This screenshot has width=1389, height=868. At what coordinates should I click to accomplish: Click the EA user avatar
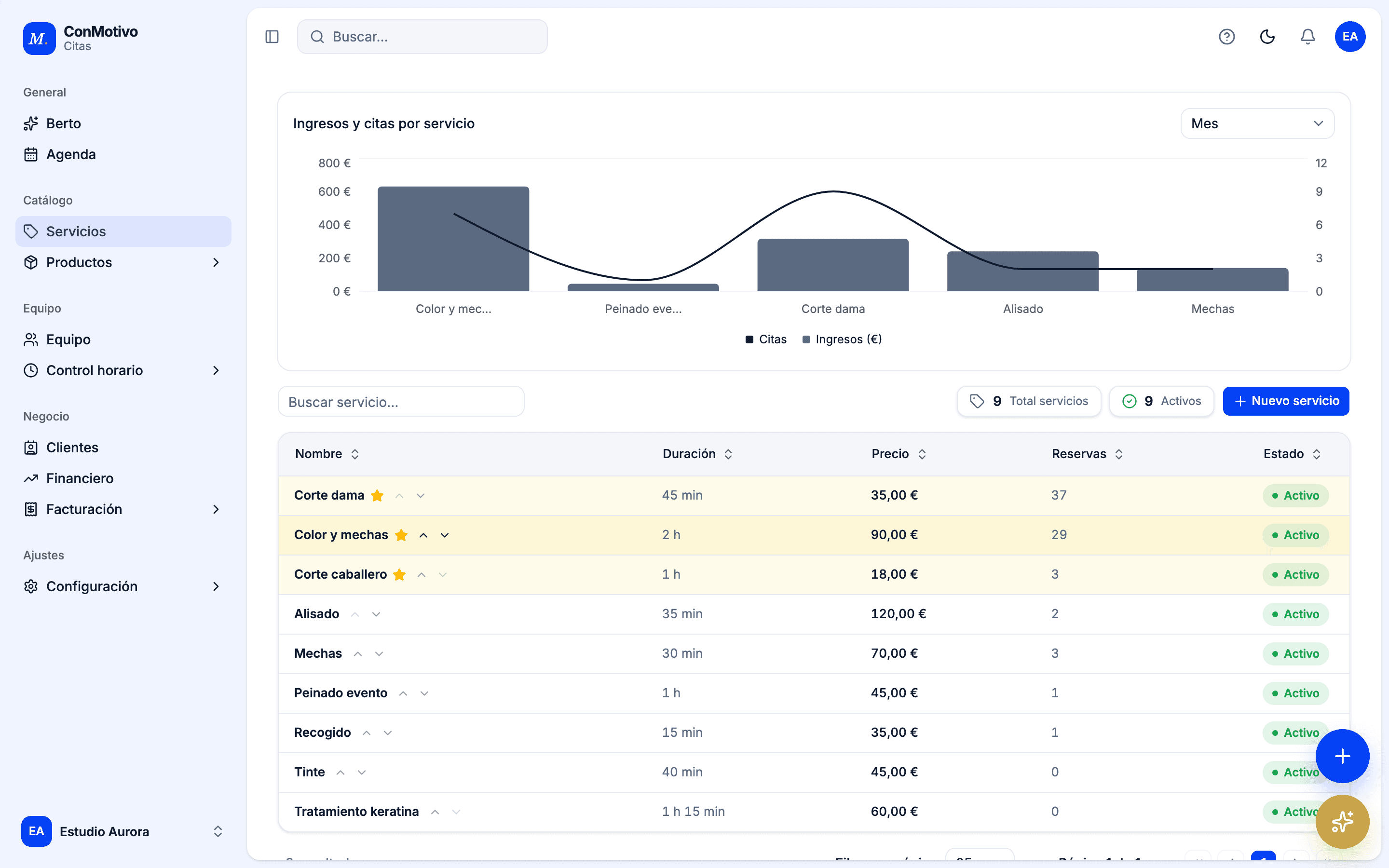pyautogui.click(x=1350, y=37)
